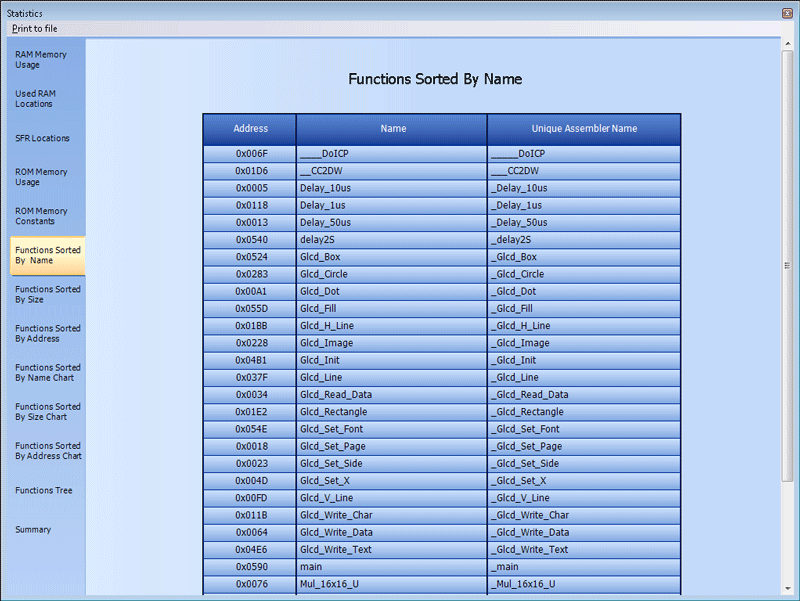Select Delay_10us in Name column
Screen dimensions: 800x601
click(x=392, y=188)
